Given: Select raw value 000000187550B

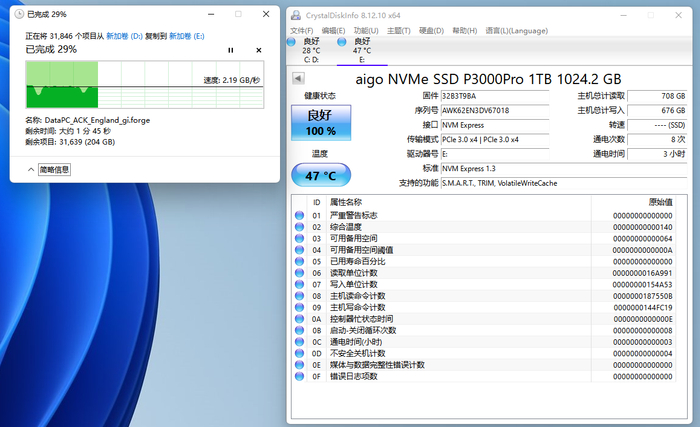Looking at the screenshot, I should click(642, 296).
